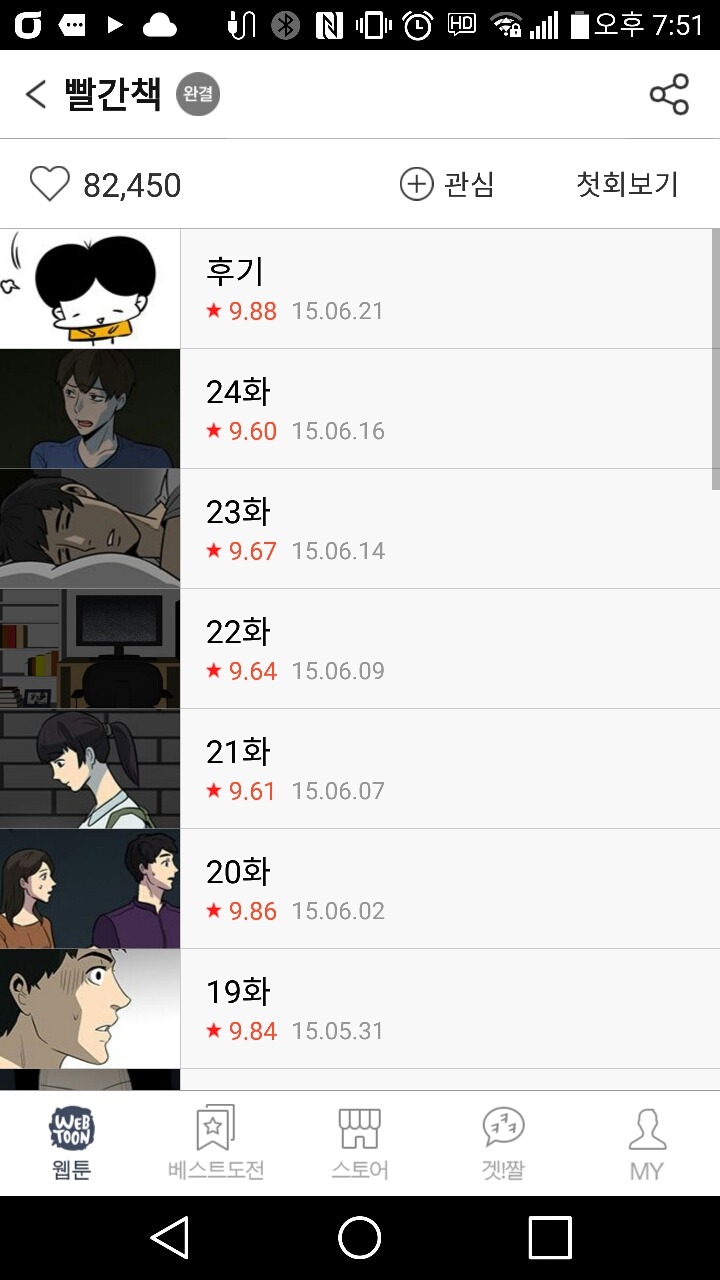The width and height of the screenshot is (720, 1280).
Task: Tap the Android home circle button
Action: pyautogui.click(x=360, y=1238)
